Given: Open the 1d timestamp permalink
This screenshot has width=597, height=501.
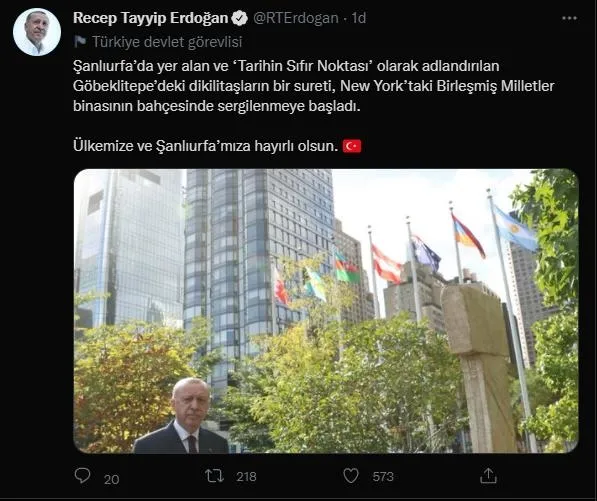Looking at the screenshot, I should [359, 18].
